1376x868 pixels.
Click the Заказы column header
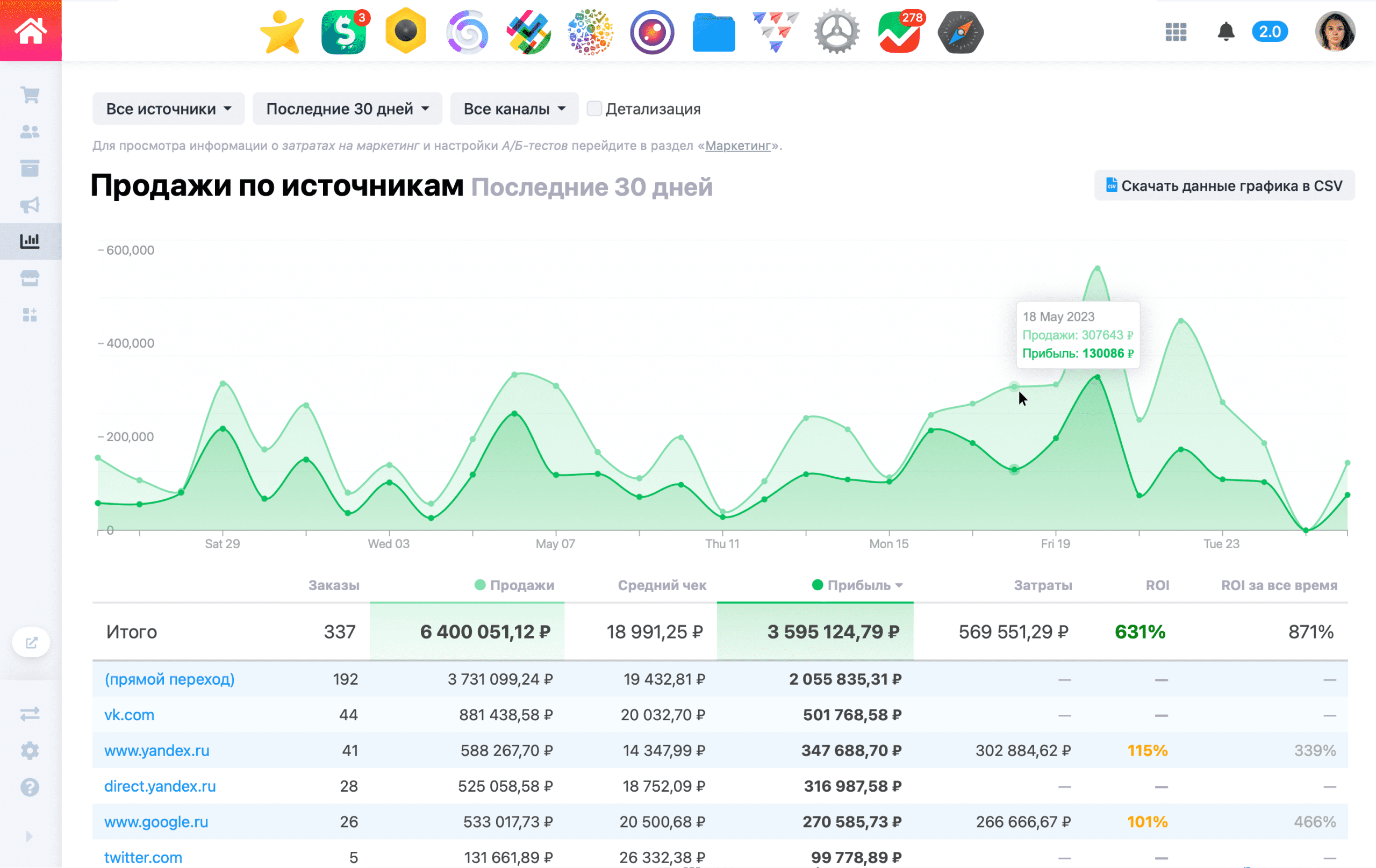(334, 585)
